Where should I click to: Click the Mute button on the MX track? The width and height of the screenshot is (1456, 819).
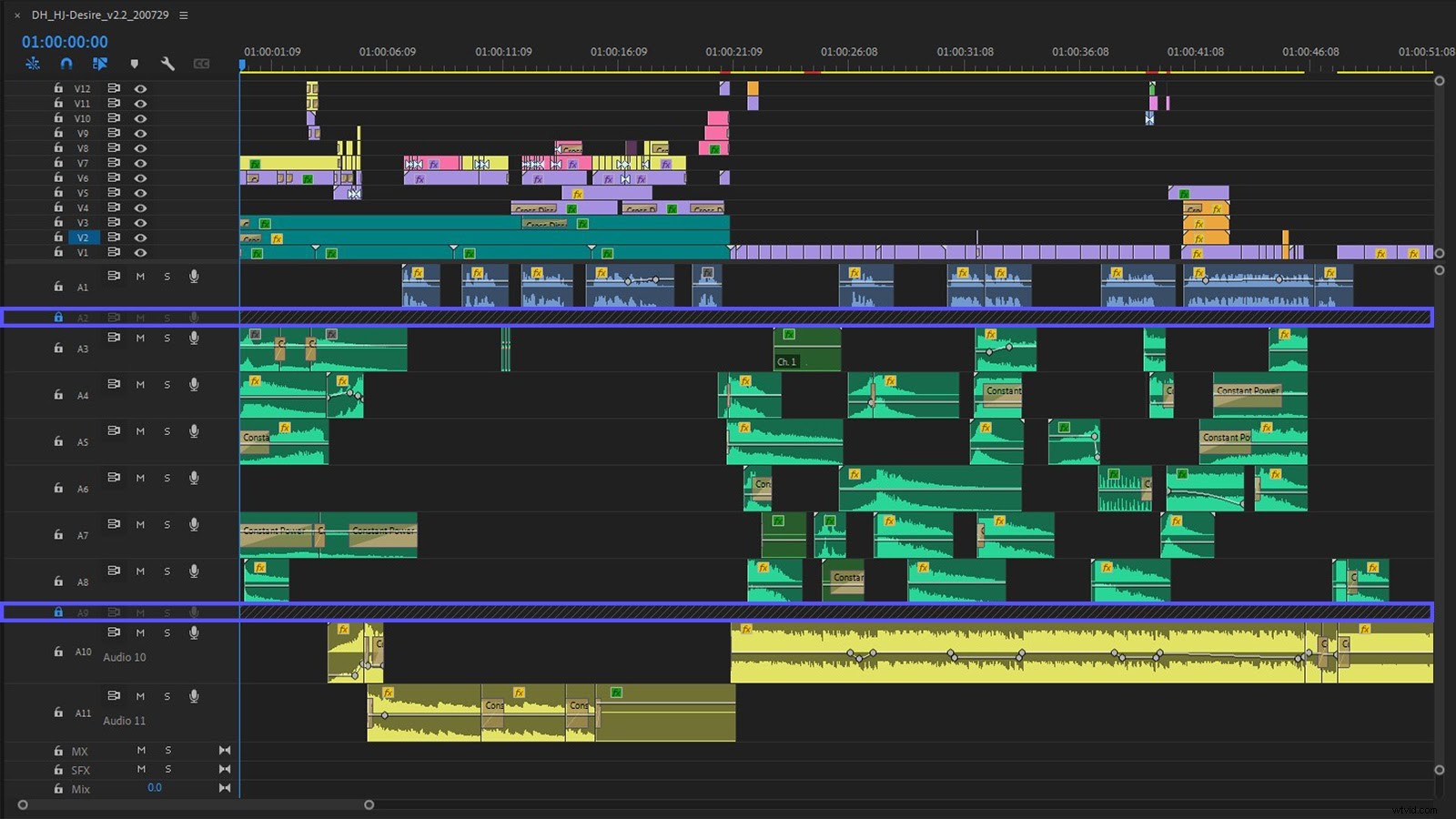[141, 750]
